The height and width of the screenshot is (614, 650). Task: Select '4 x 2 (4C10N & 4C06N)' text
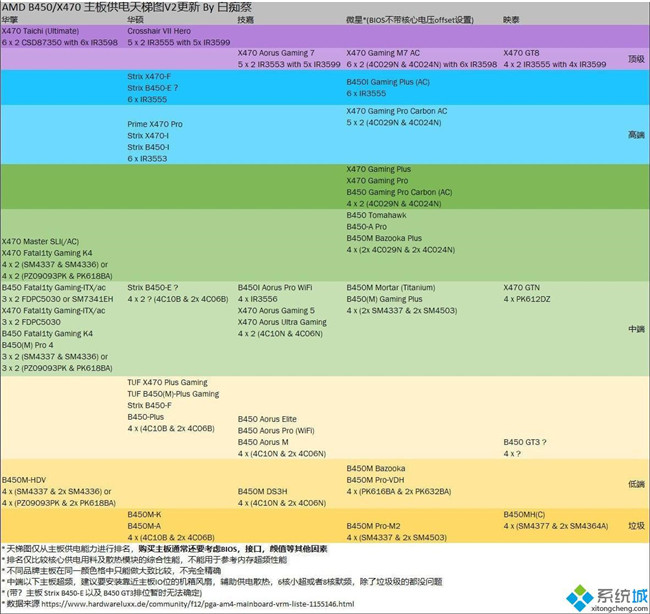(x=280, y=333)
